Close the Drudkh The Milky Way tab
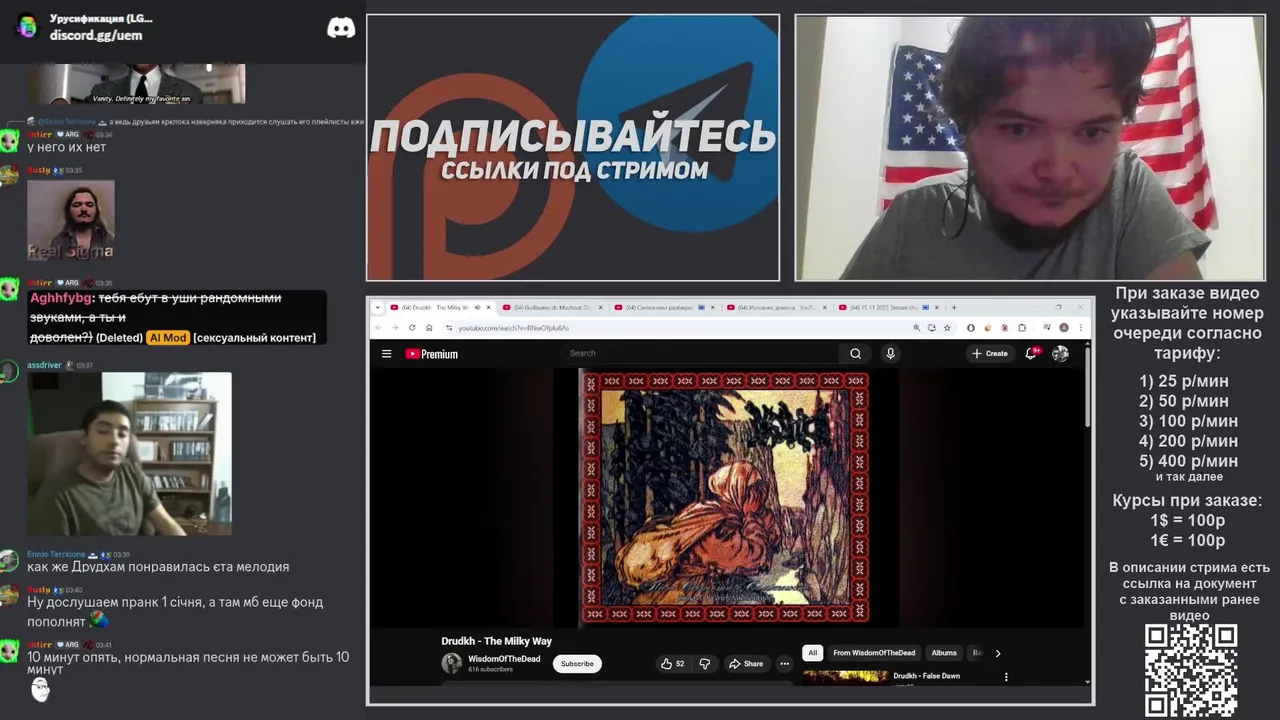 488,307
